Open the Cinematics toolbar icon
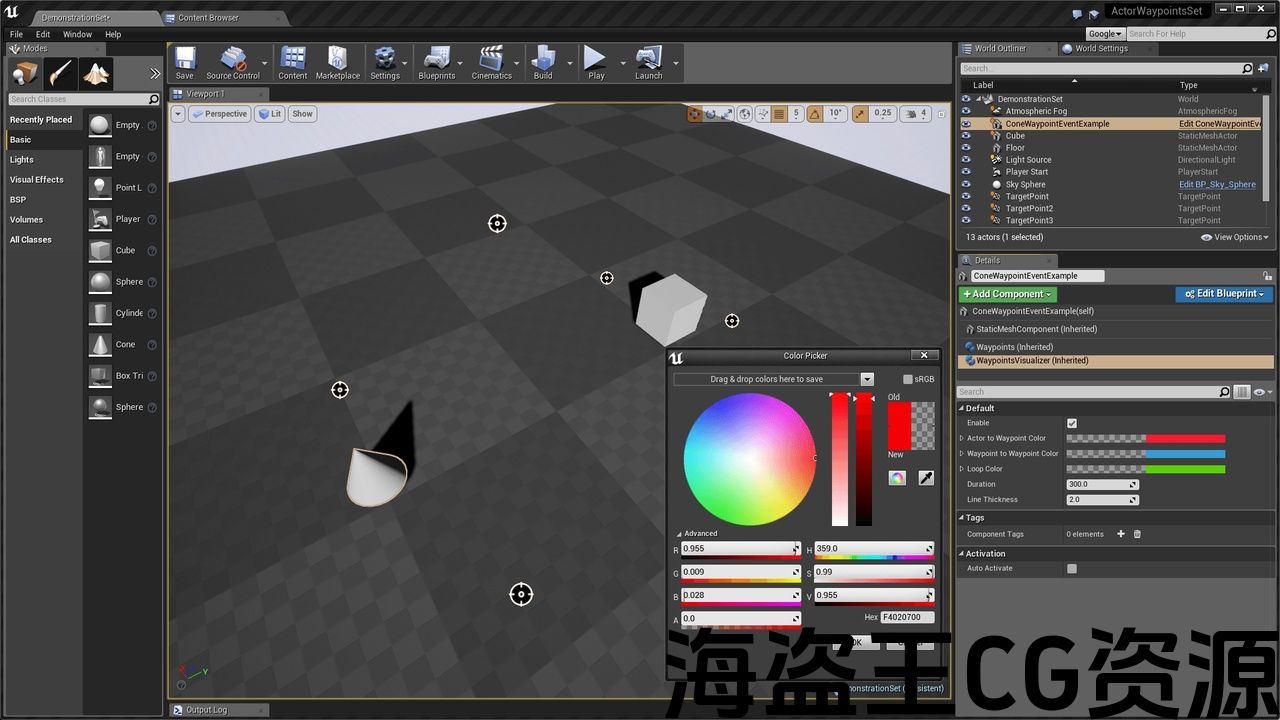 [491, 62]
